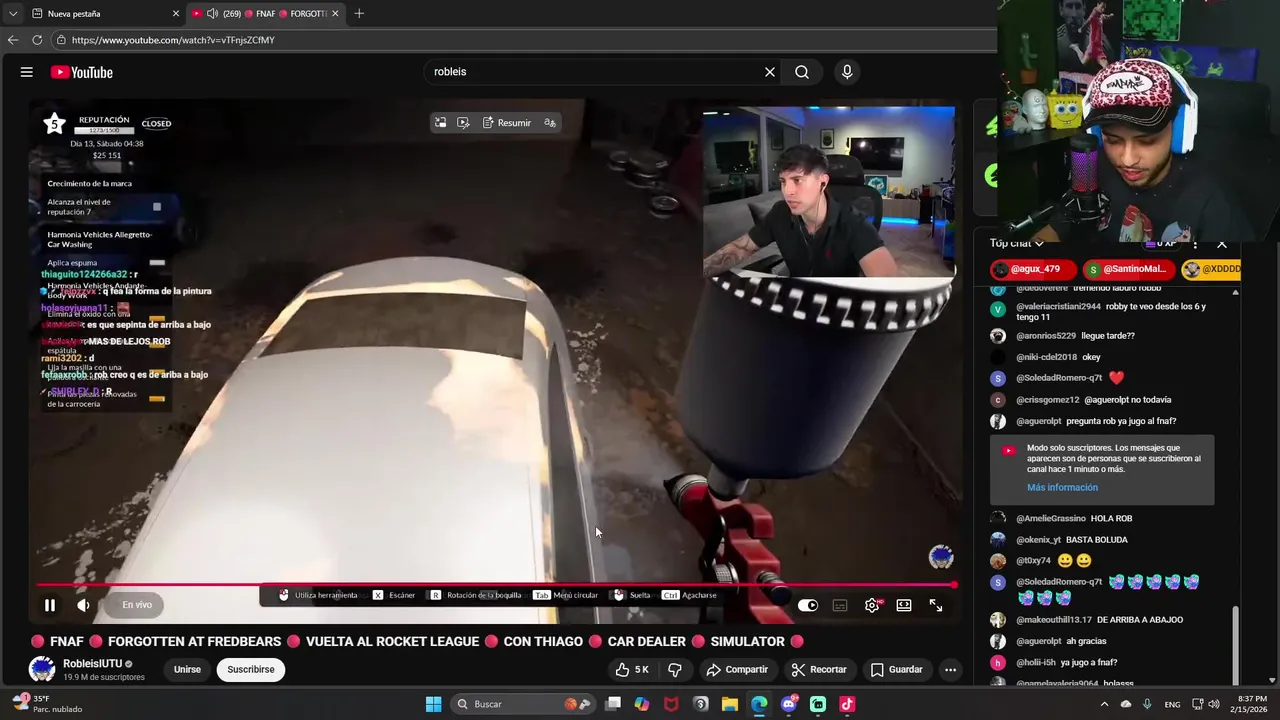Open the player settings gear
Screen dimensions: 1280x720
click(x=872, y=605)
